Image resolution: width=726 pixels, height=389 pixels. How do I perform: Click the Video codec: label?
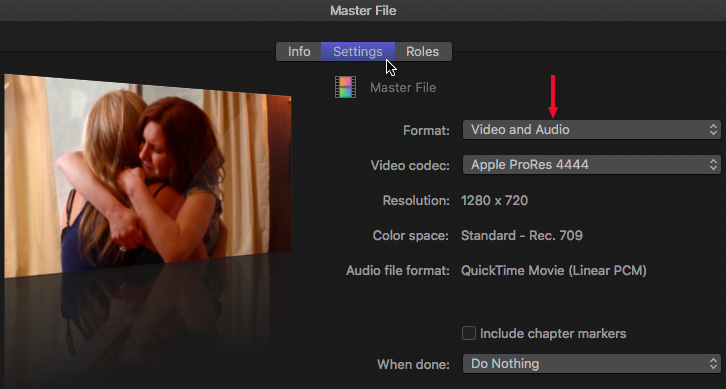(x=410, y=165)
